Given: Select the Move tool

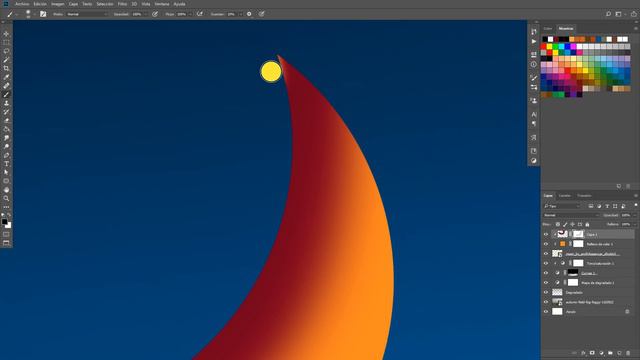Looking at the screenshot, I should (6, 34).
